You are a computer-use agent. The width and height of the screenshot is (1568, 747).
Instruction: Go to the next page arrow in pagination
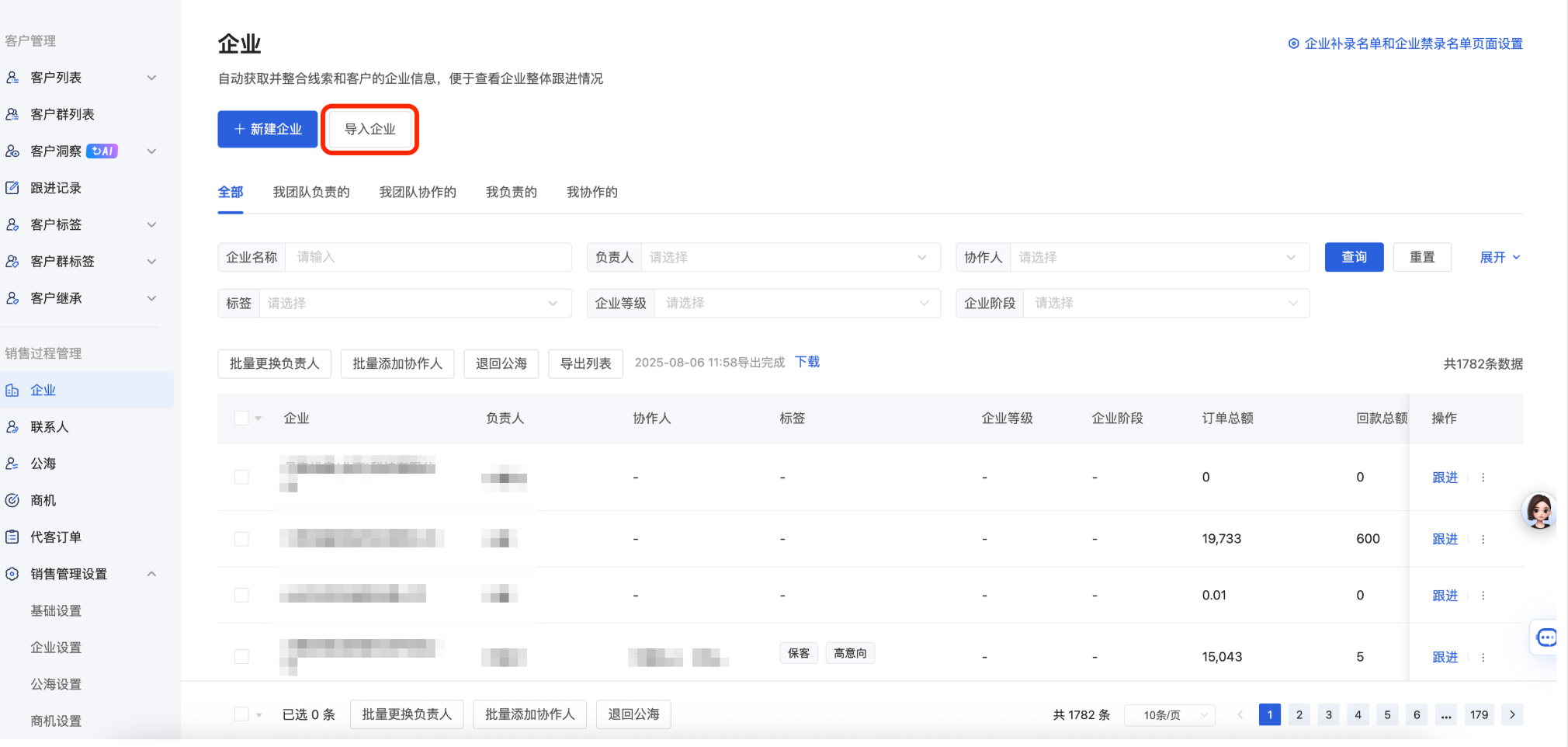[1512, 715]
